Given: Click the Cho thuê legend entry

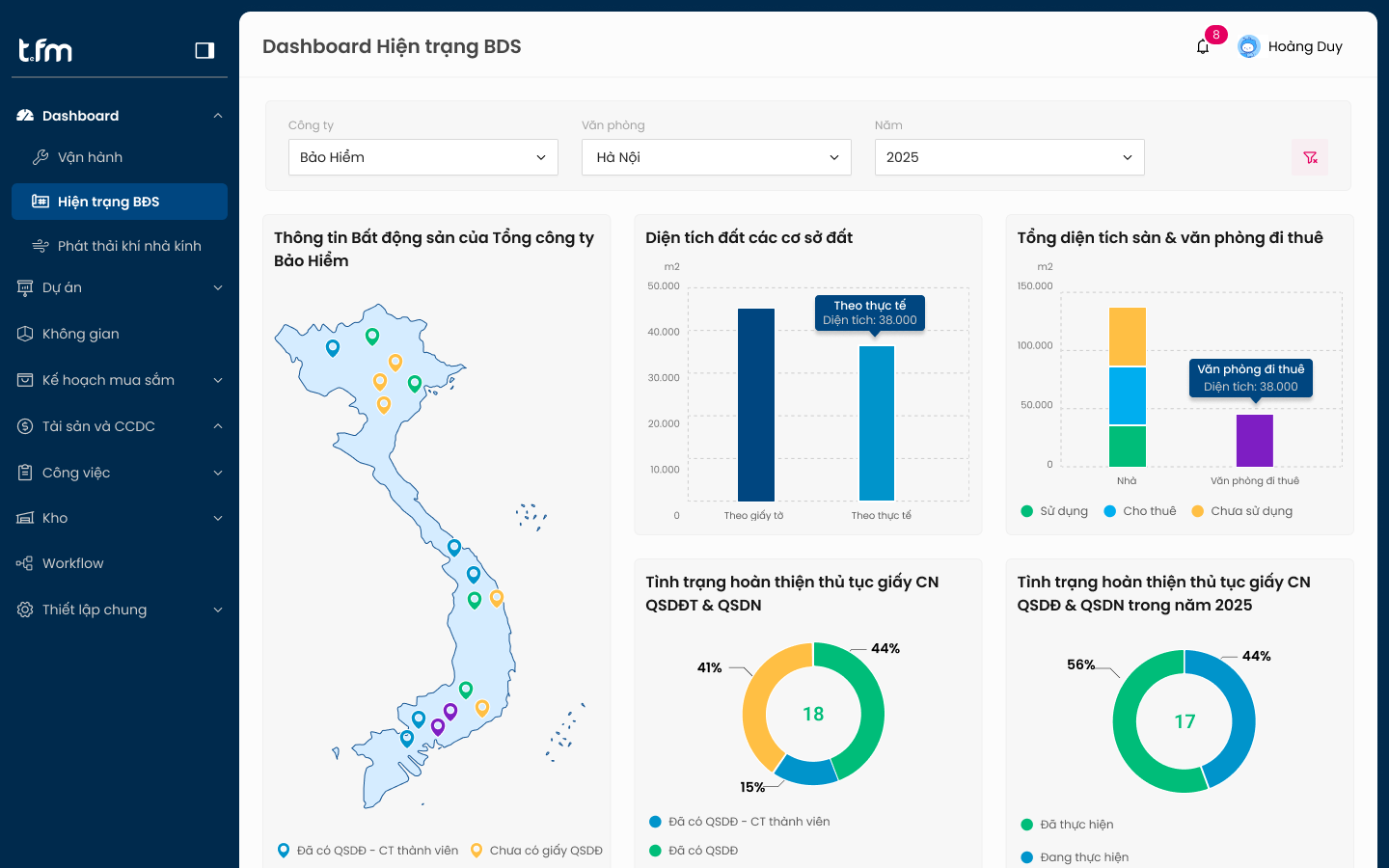Looking at the screenshot, I should coord(1140,511).
